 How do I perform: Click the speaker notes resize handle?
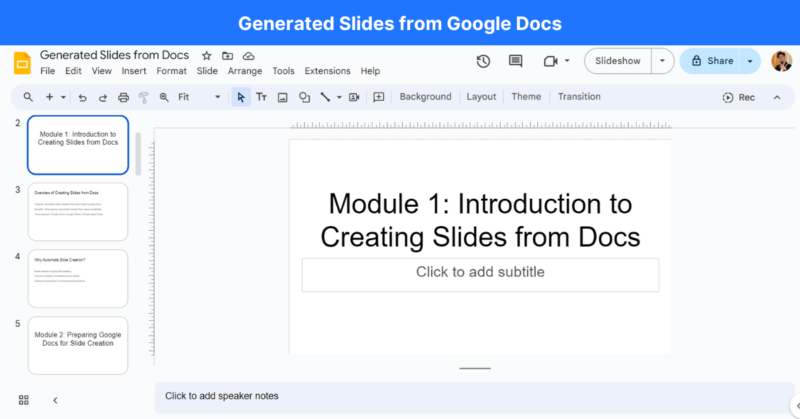click(475, 368)
